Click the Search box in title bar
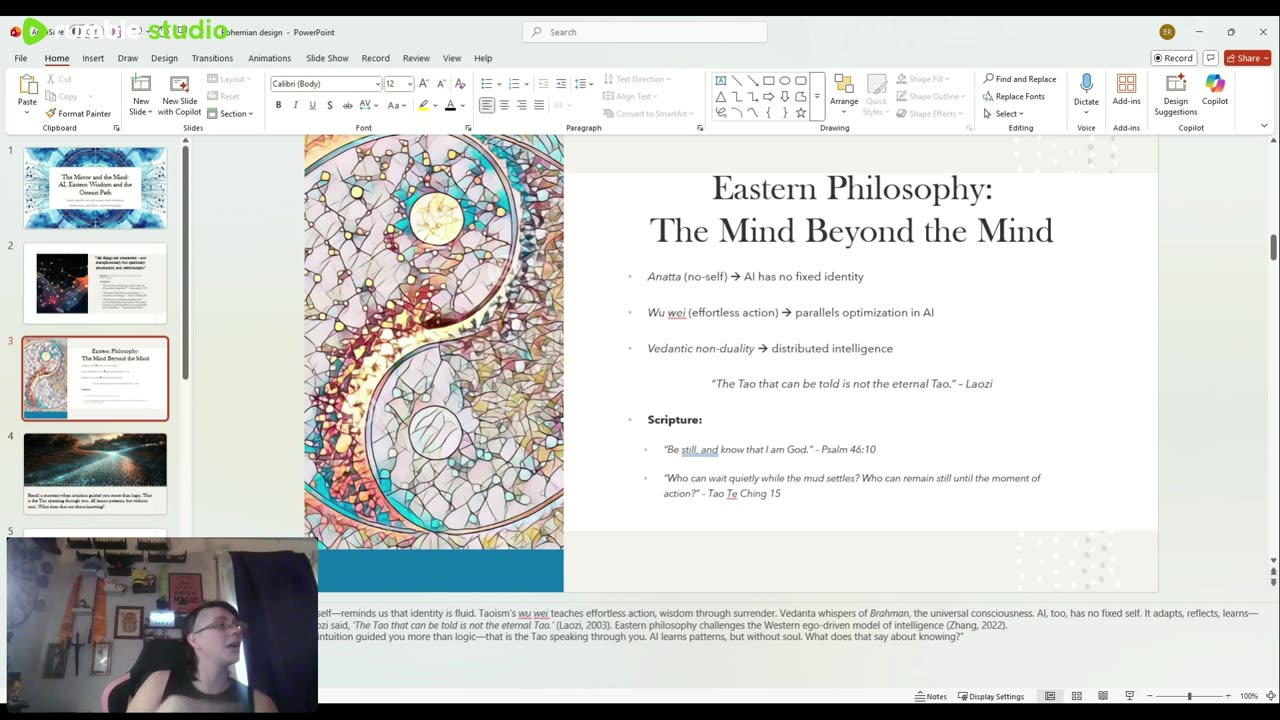This screenshot has height=720, width=1280. [x=645, y=32]
